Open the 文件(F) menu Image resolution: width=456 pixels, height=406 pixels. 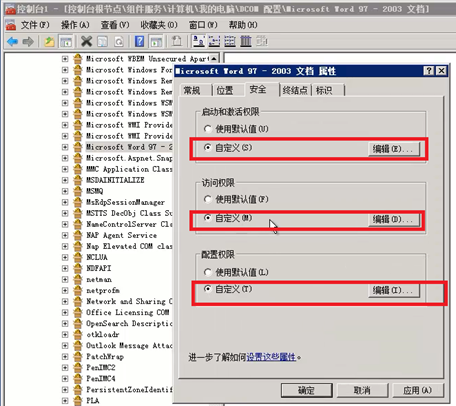[35, 25]
